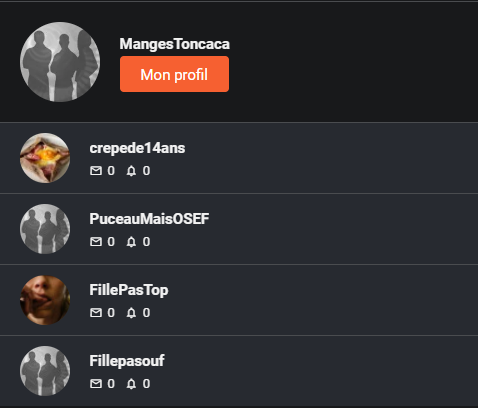
Task: Open the crepede14ans notifications bell icon
Action: 131,171
